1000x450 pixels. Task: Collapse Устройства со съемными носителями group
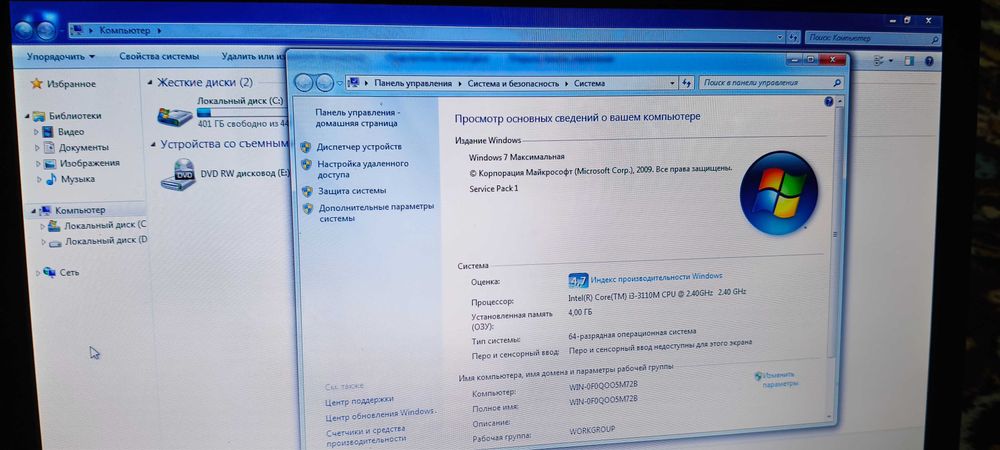coord(154,145)
